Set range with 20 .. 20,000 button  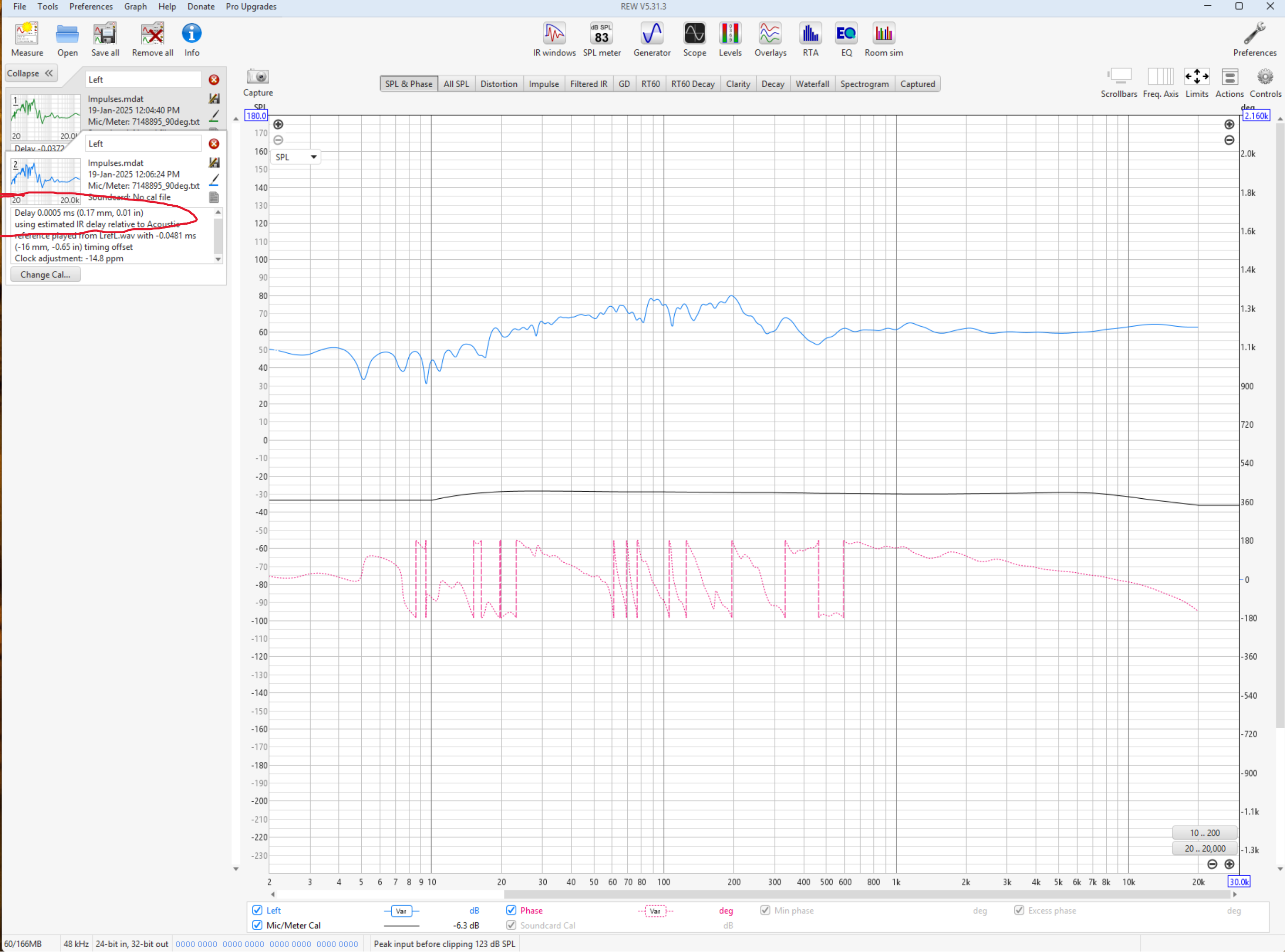click(1204, 848)
